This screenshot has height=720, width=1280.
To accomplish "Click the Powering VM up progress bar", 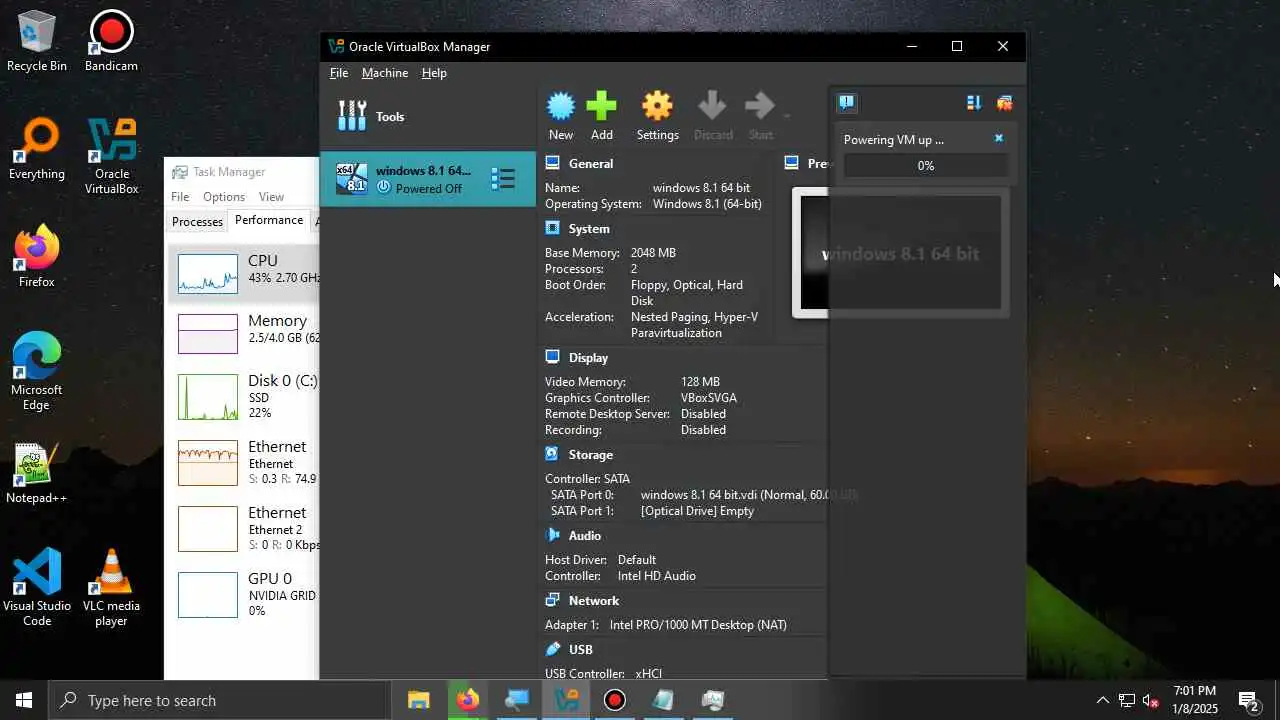I will 926,166.
